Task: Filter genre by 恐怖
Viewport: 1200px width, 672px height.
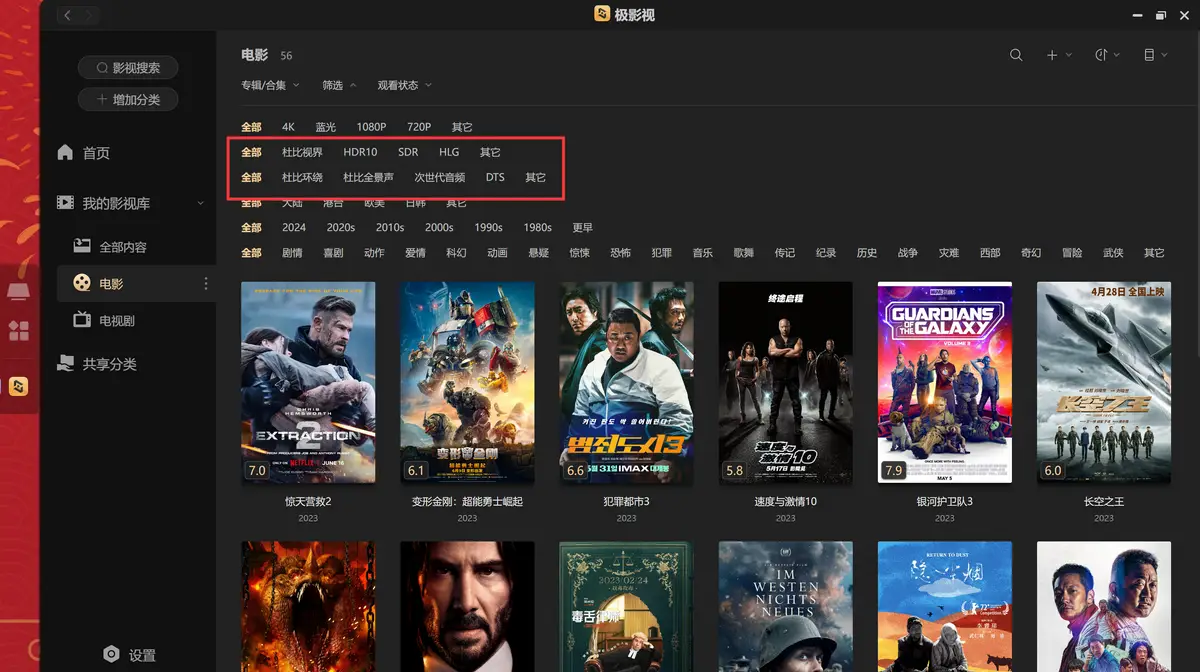Action: click(620, 252)
